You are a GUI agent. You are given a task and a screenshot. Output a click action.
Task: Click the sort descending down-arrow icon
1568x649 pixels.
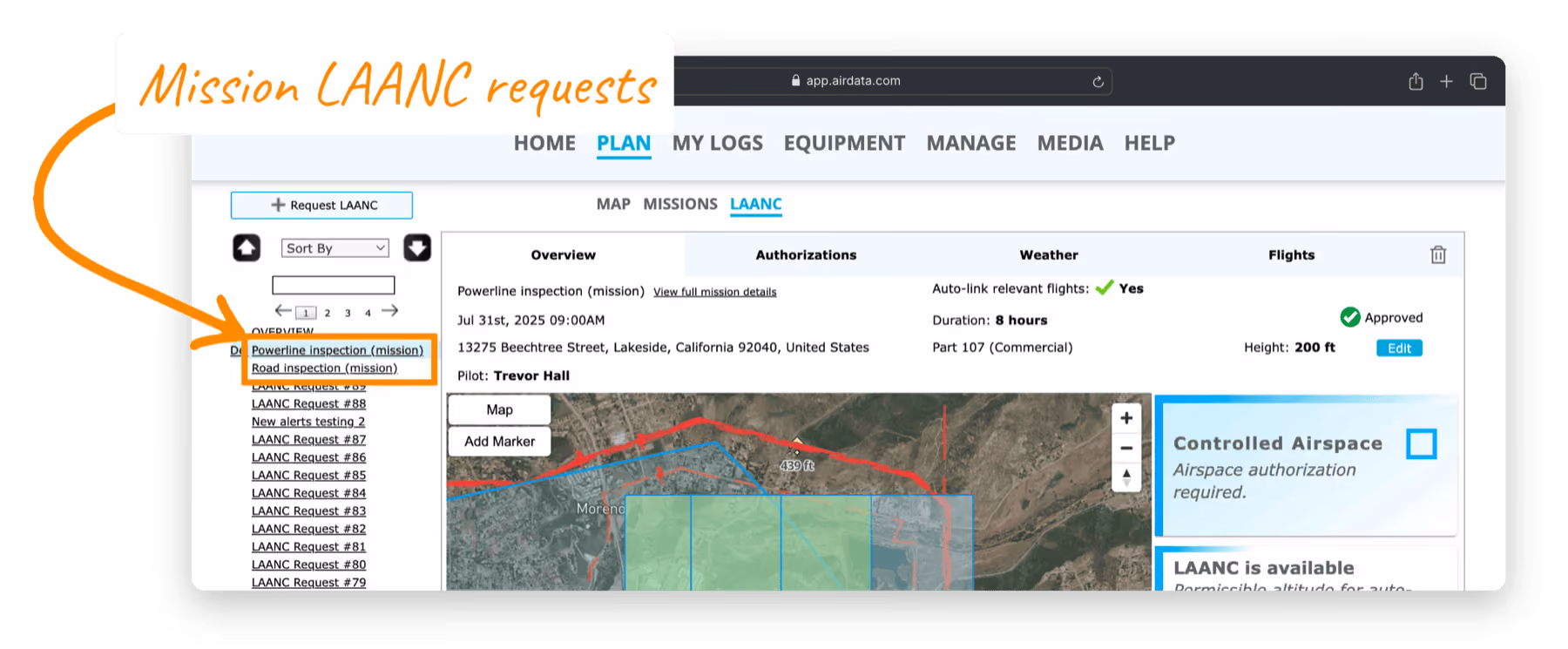pyautogui.click(x=417, y=248)
